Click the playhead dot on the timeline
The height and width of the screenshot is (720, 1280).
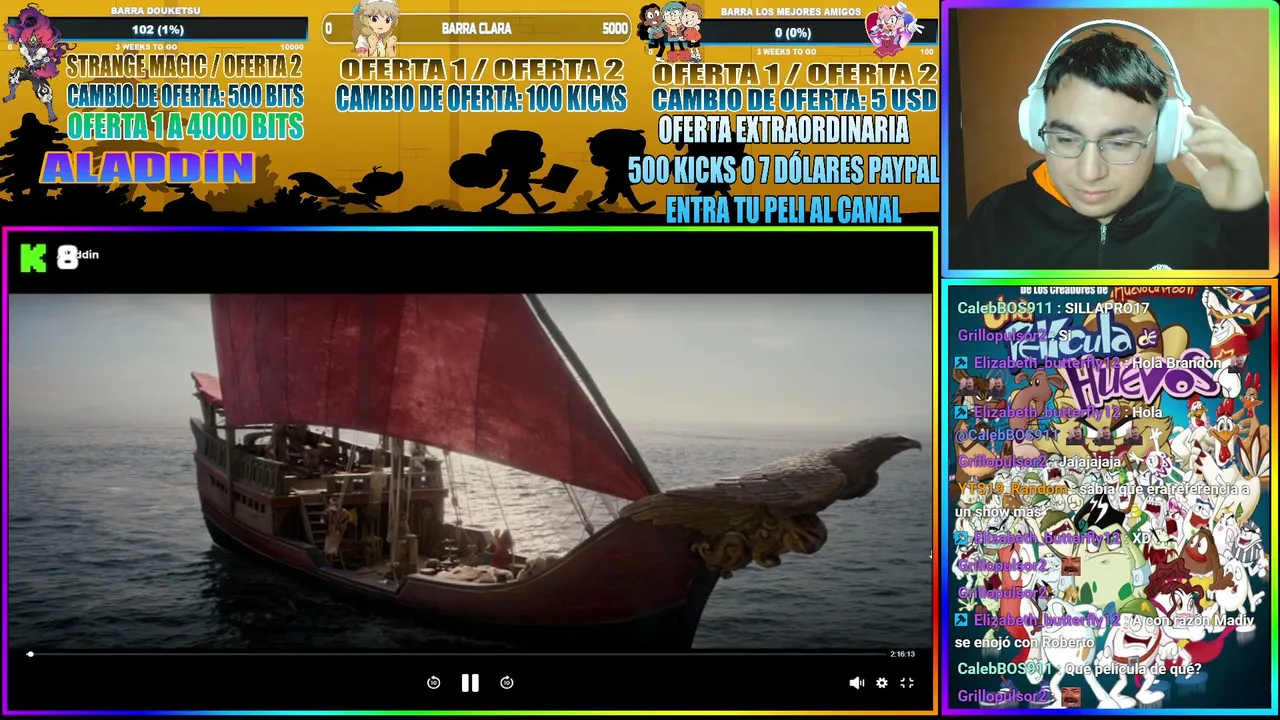click(30, 654)
